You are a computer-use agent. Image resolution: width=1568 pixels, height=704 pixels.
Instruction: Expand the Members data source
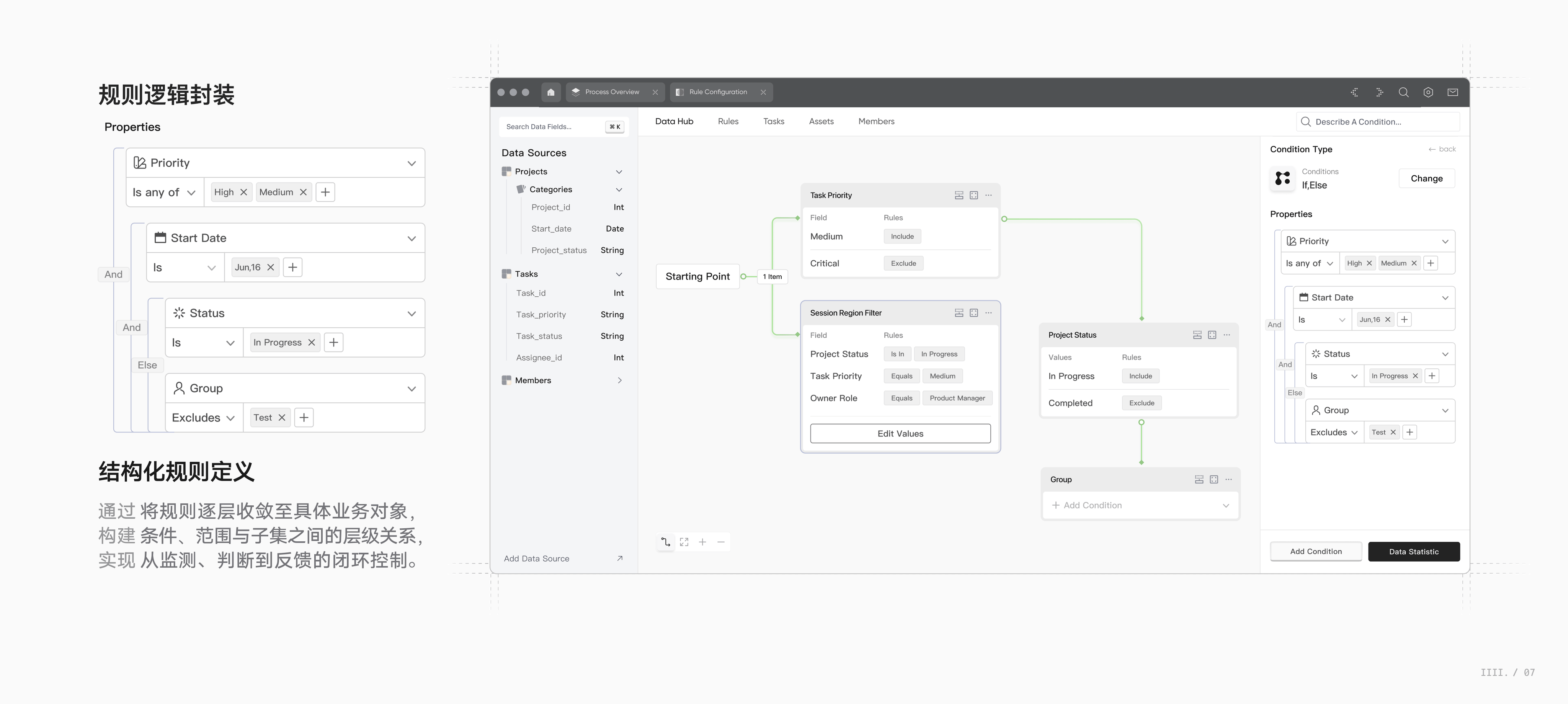pos(619,381)
